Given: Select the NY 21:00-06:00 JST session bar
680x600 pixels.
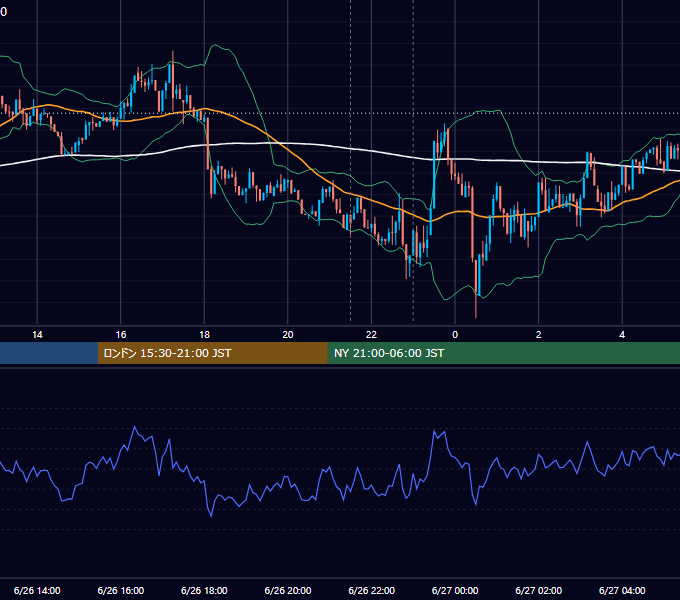Looking at the screenshot, I should [503, 353].
